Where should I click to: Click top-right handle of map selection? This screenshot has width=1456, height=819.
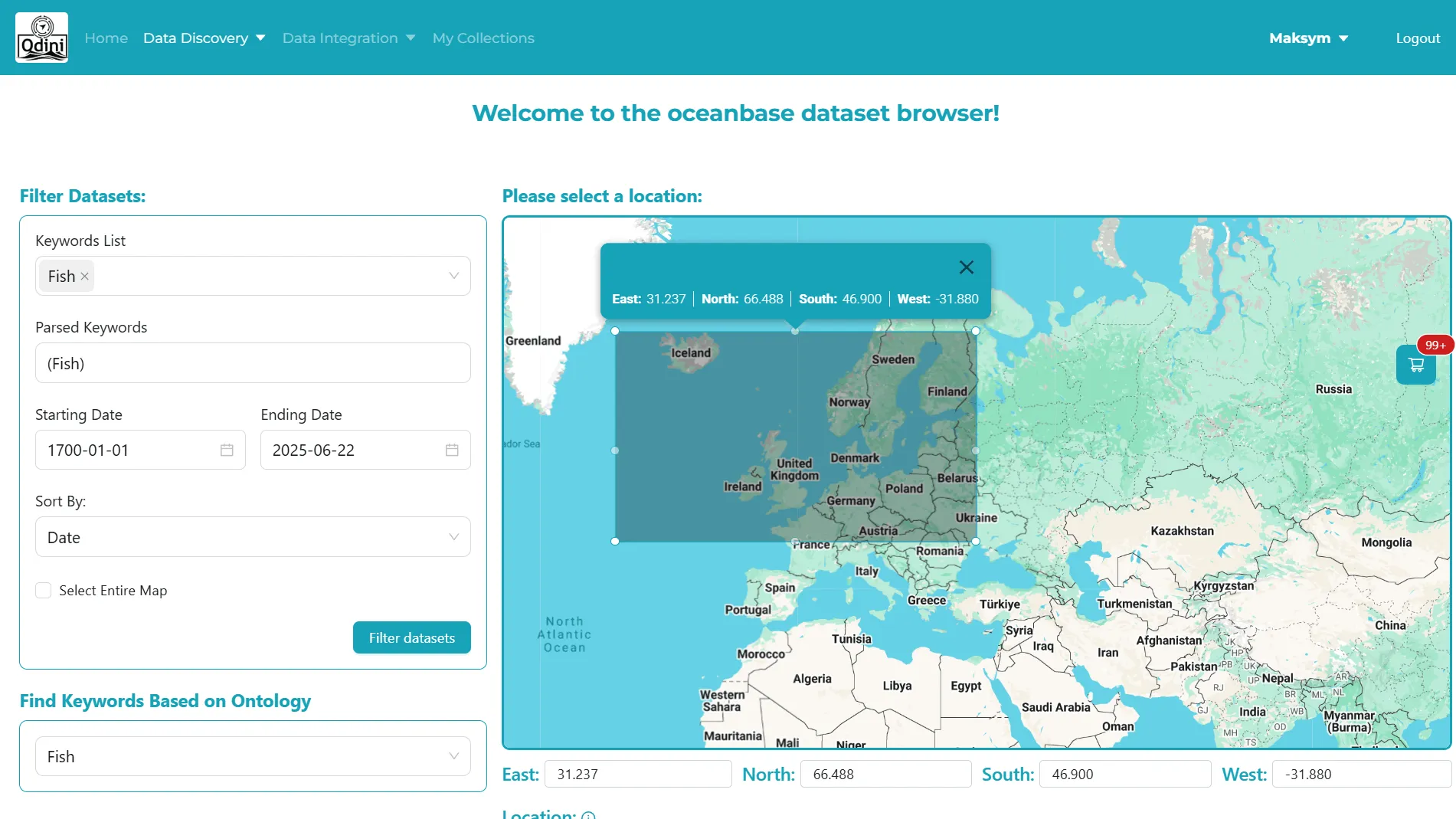coord(976,331)
